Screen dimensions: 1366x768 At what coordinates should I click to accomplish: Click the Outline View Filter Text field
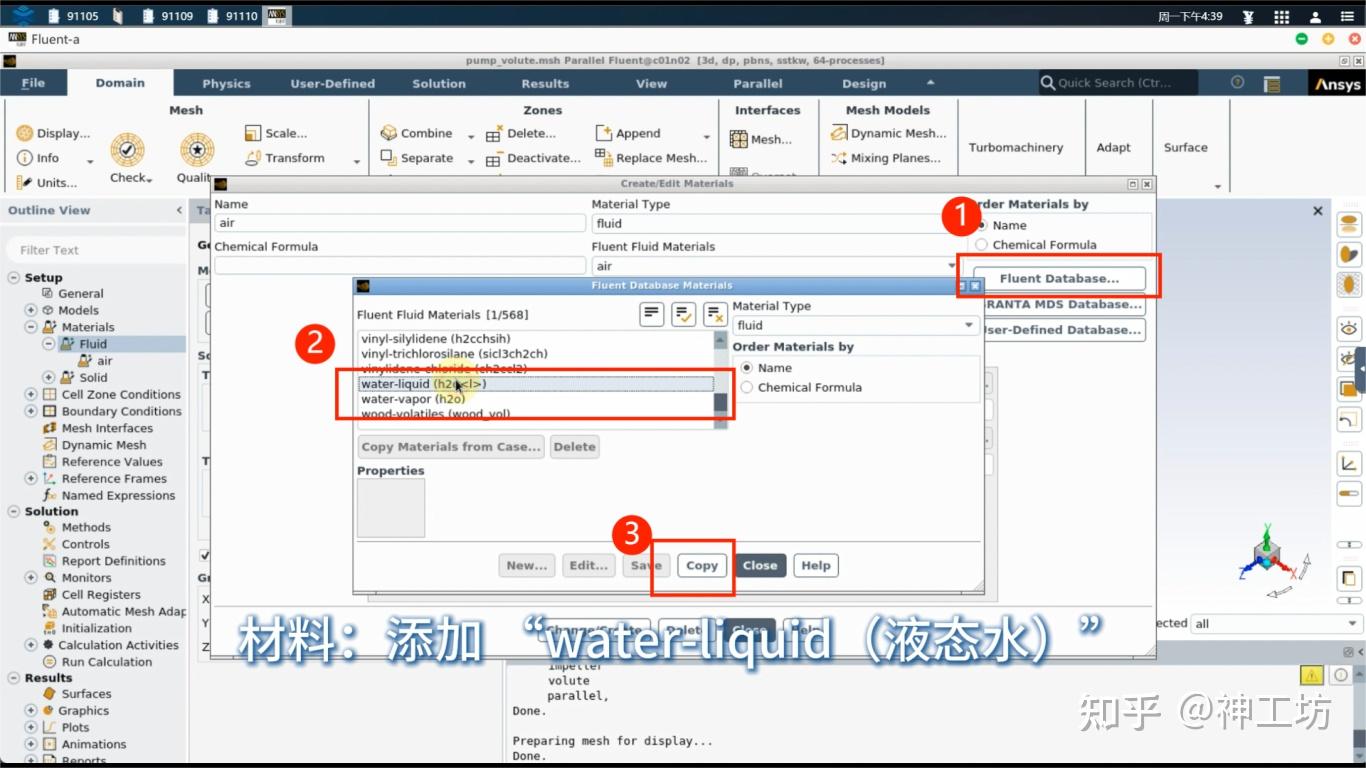tap(96, 250)
